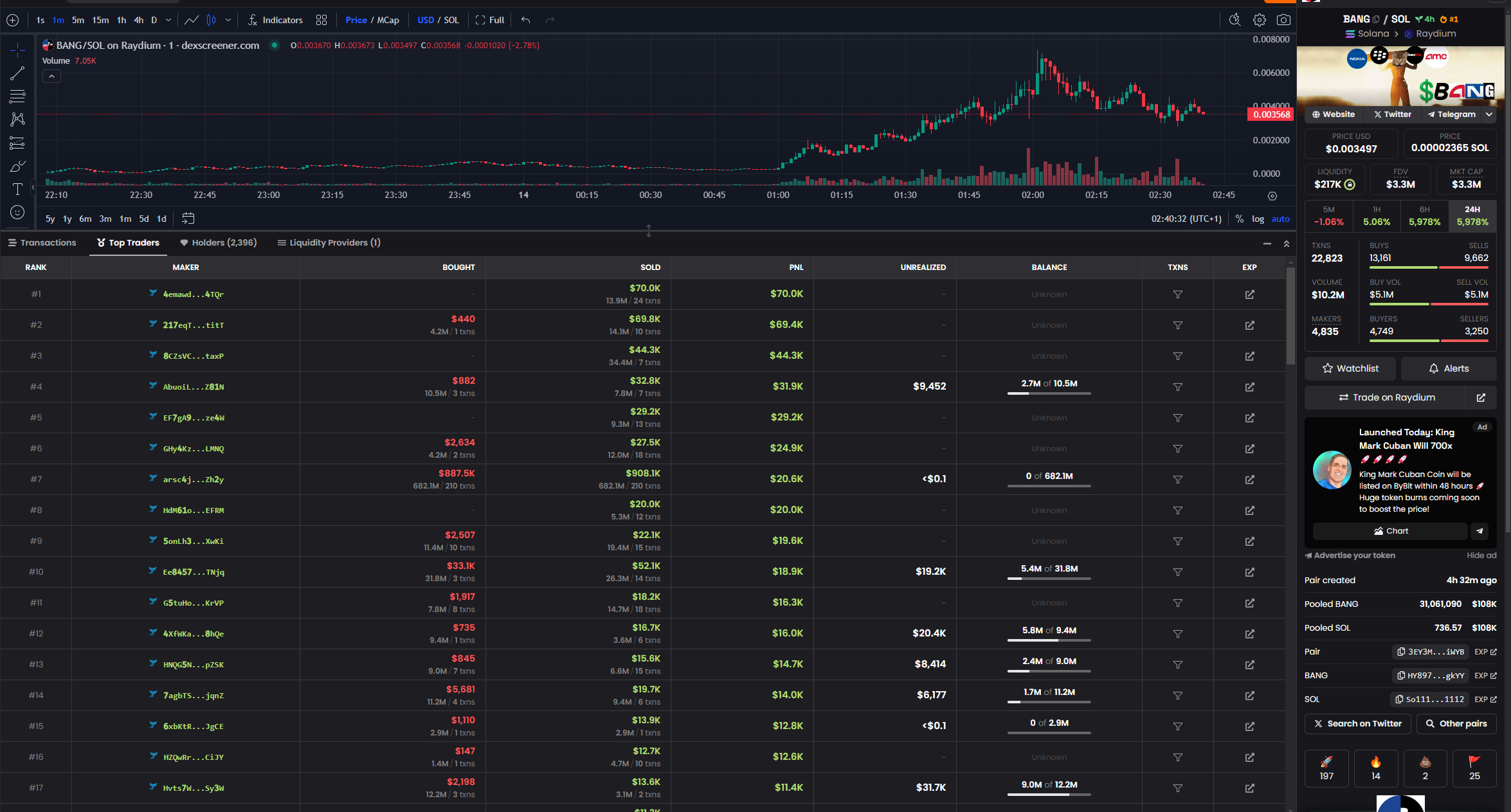
Task: Minimize the transactions table panel
Action: 1267,244
